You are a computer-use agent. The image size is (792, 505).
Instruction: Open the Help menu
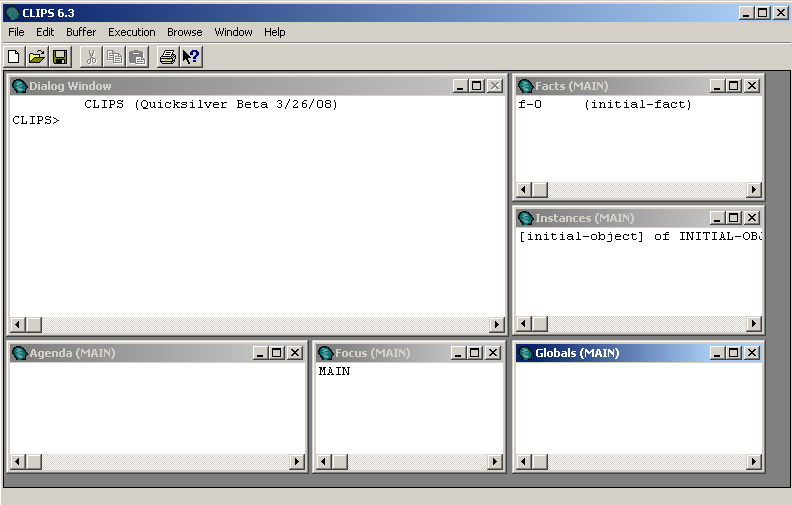(x=275, y=32)
